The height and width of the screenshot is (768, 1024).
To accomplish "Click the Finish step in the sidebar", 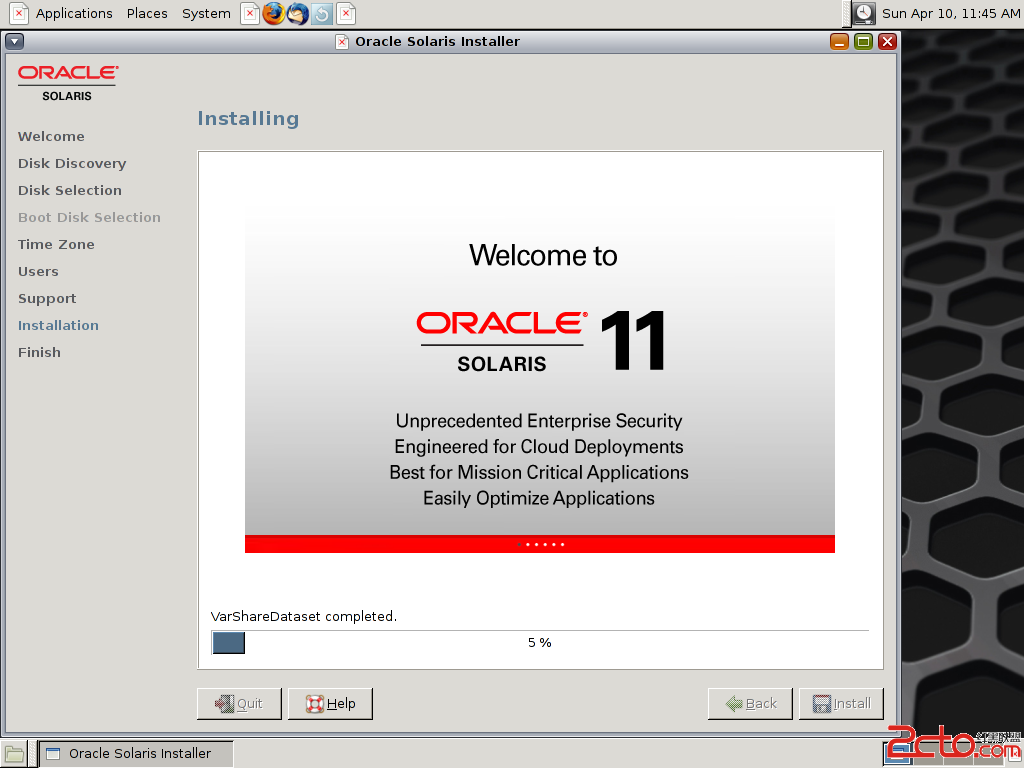I will click(39, 352).
